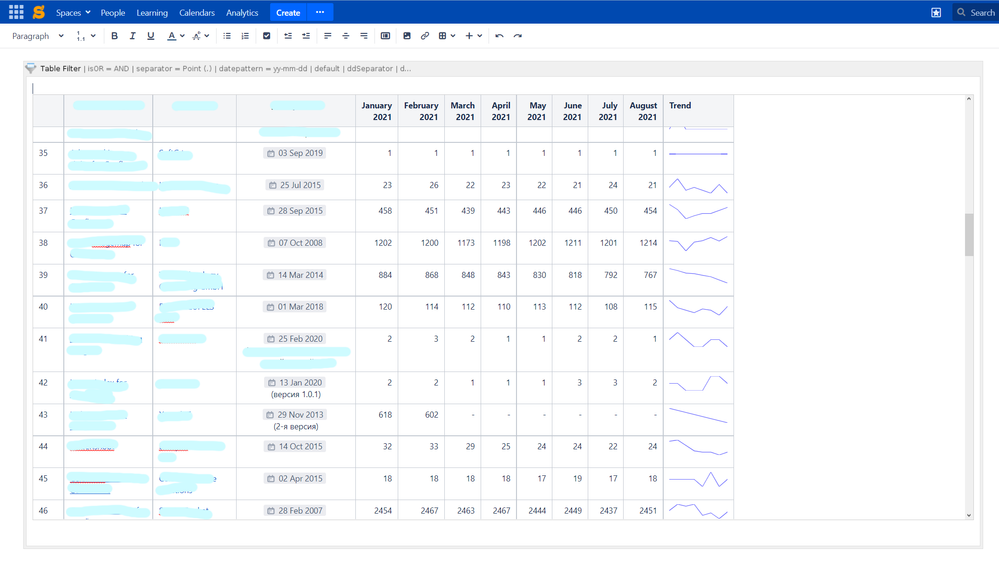Open the Paragraph style dropdown
The height and width of the screenshot is (567, 999).
[x=37, y=36]
